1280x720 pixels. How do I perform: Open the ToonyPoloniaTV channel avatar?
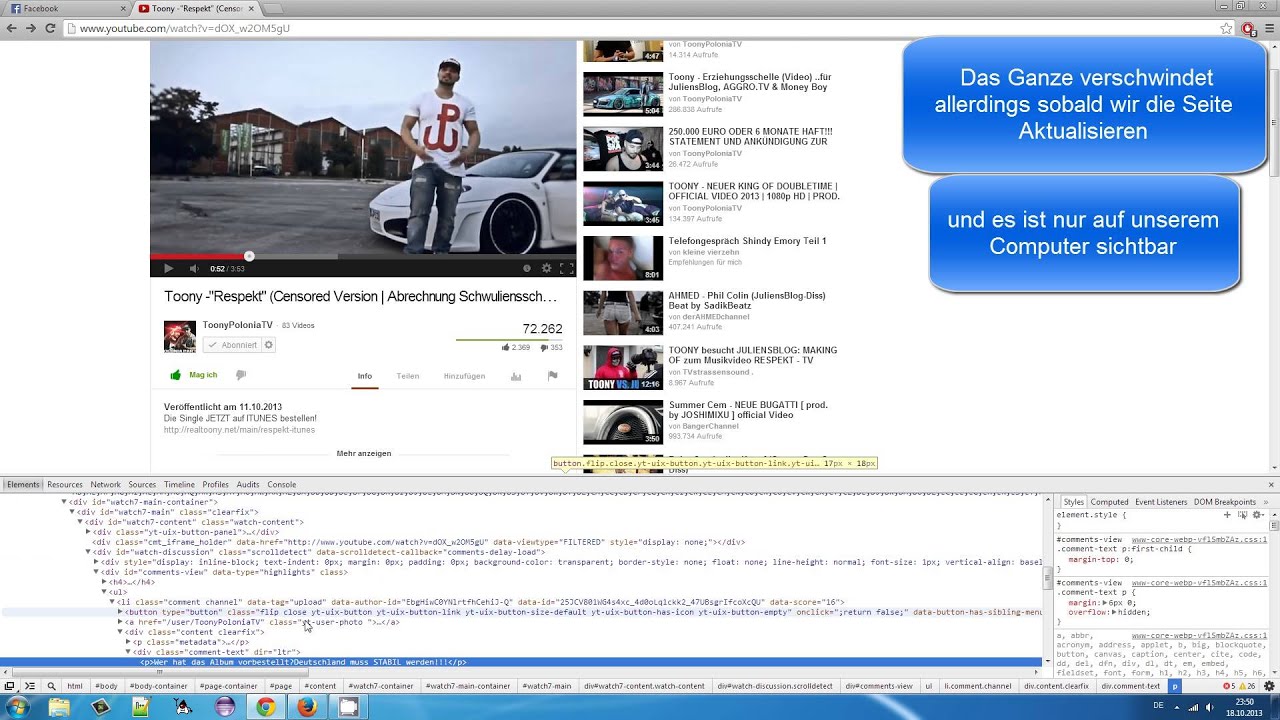(x=180, y=337)
